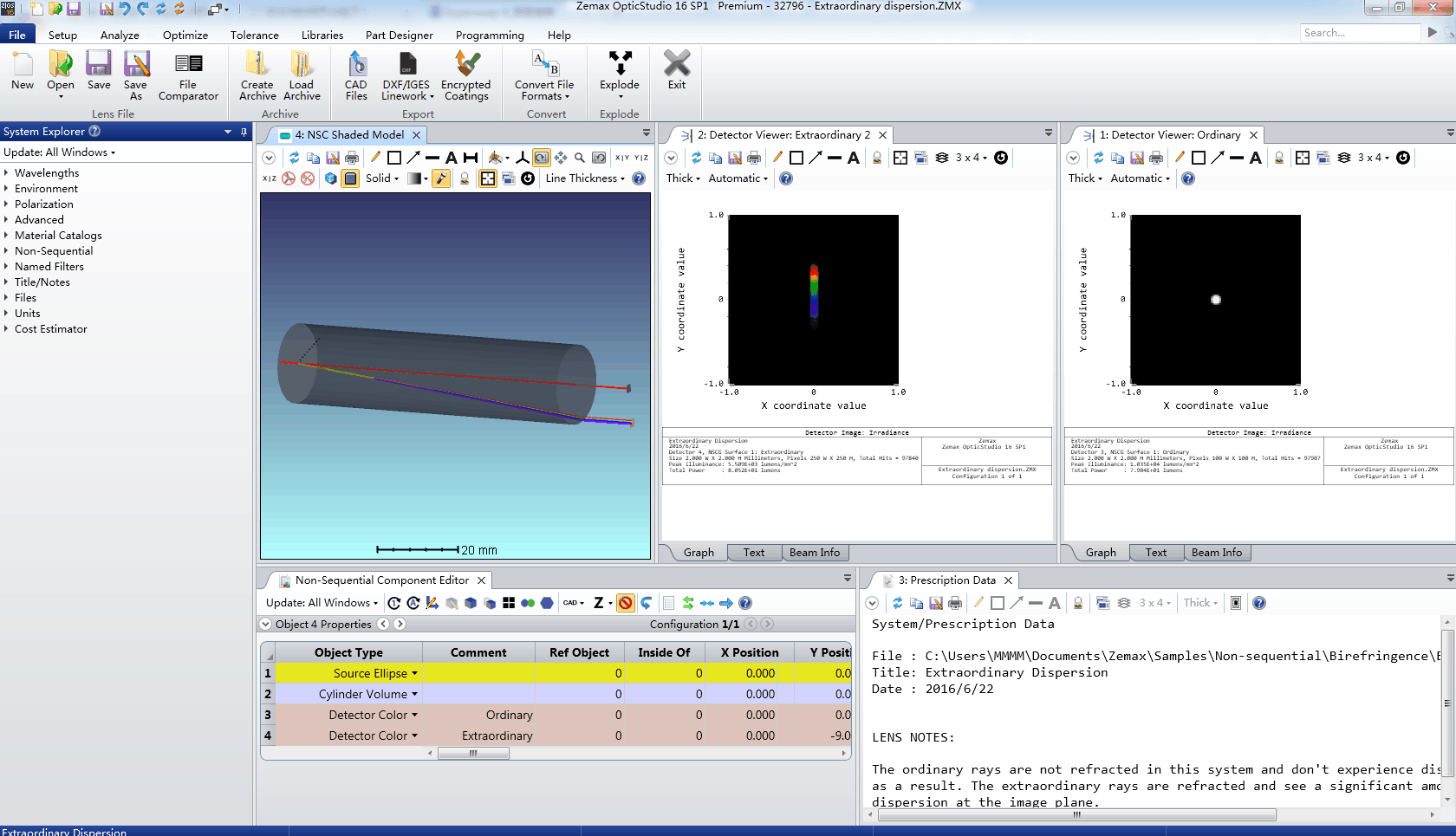Viewport: 1456px width, 836px height.
Task: Toggle the rotate mode button in Shaded Model toolbar
Action: [542, 158]
